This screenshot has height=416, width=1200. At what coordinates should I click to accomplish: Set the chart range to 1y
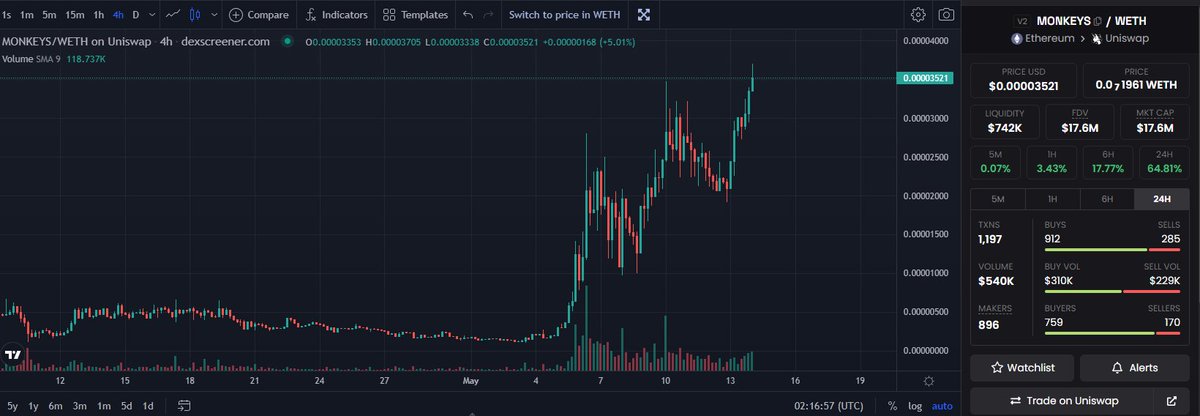point(34,406)
